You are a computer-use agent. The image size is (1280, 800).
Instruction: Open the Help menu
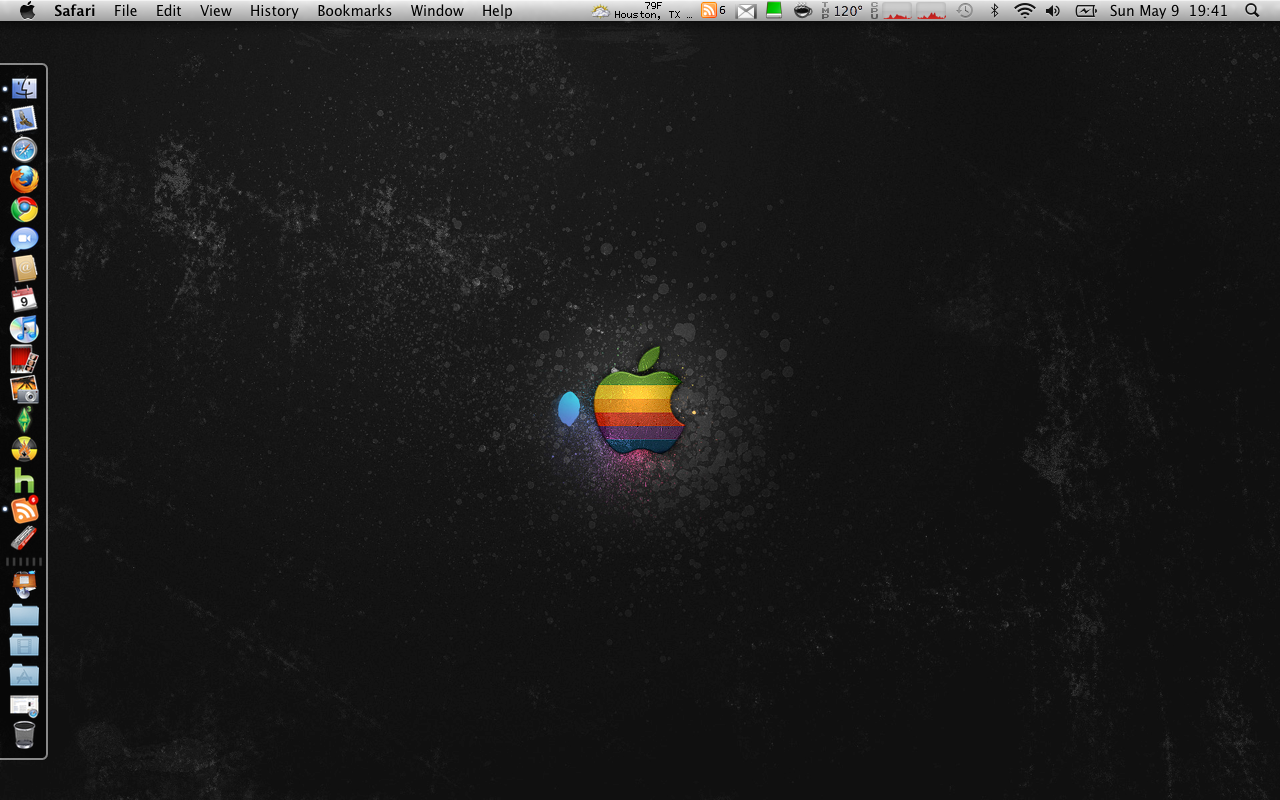click(497, 11)
